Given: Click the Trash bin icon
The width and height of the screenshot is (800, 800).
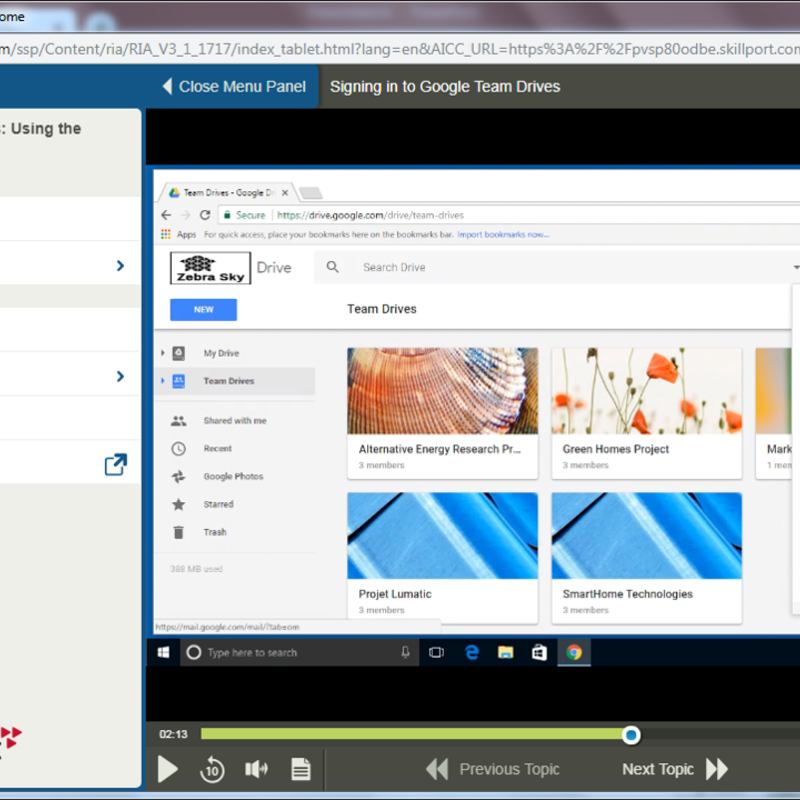Looking at the screenshot, I should [179, 532].
